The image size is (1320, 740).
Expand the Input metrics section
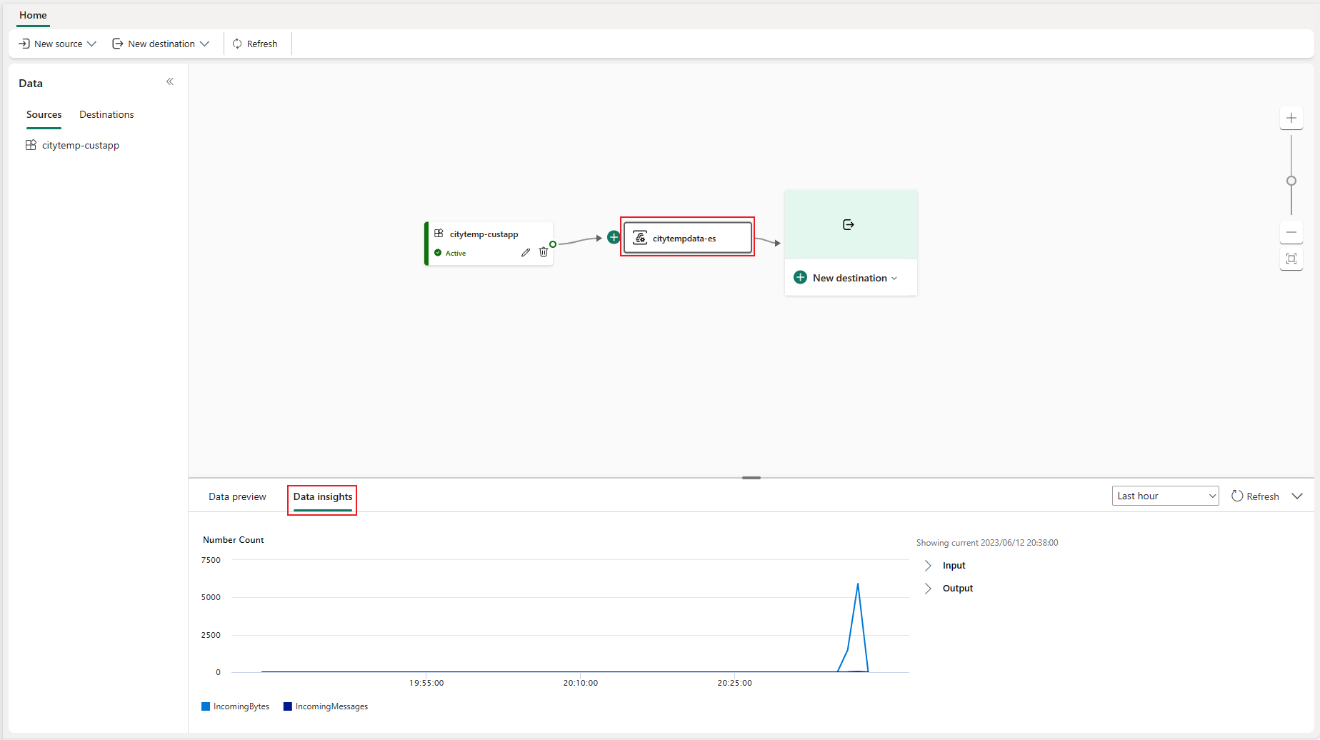tap(945, 565)
